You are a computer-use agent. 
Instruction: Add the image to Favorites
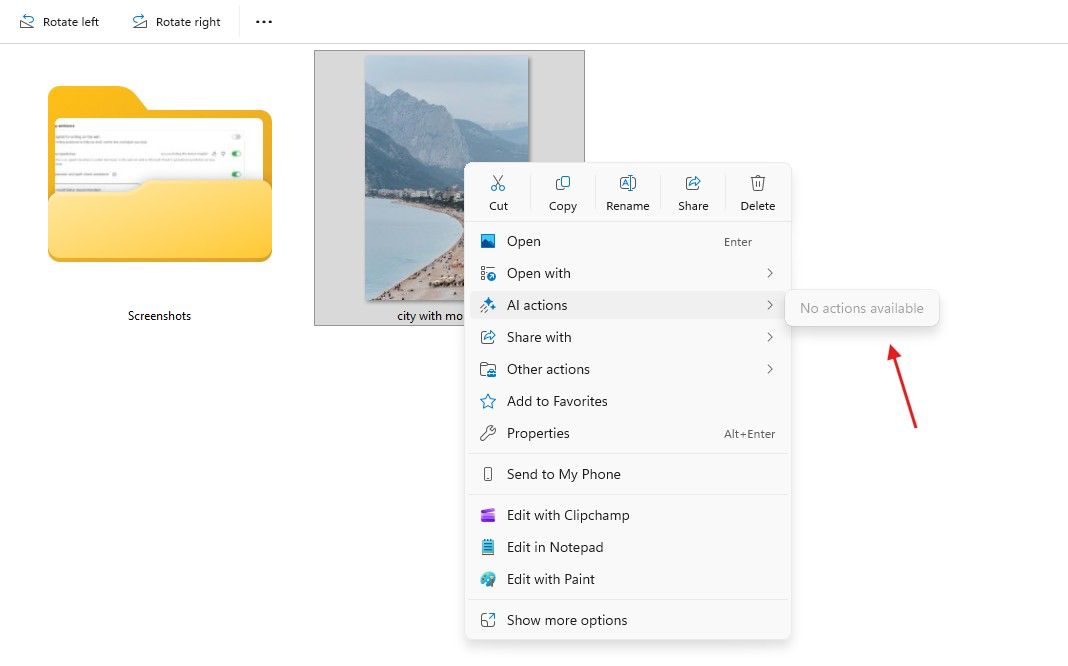pyautogui.click(x=557, y=401)
